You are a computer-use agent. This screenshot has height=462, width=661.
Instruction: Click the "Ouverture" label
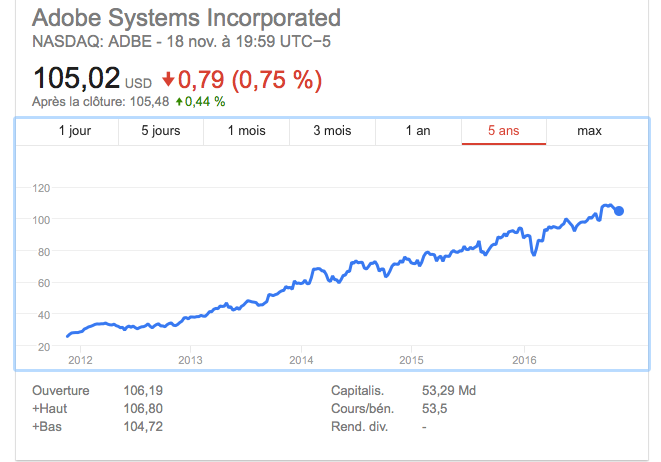pos(61,390)
